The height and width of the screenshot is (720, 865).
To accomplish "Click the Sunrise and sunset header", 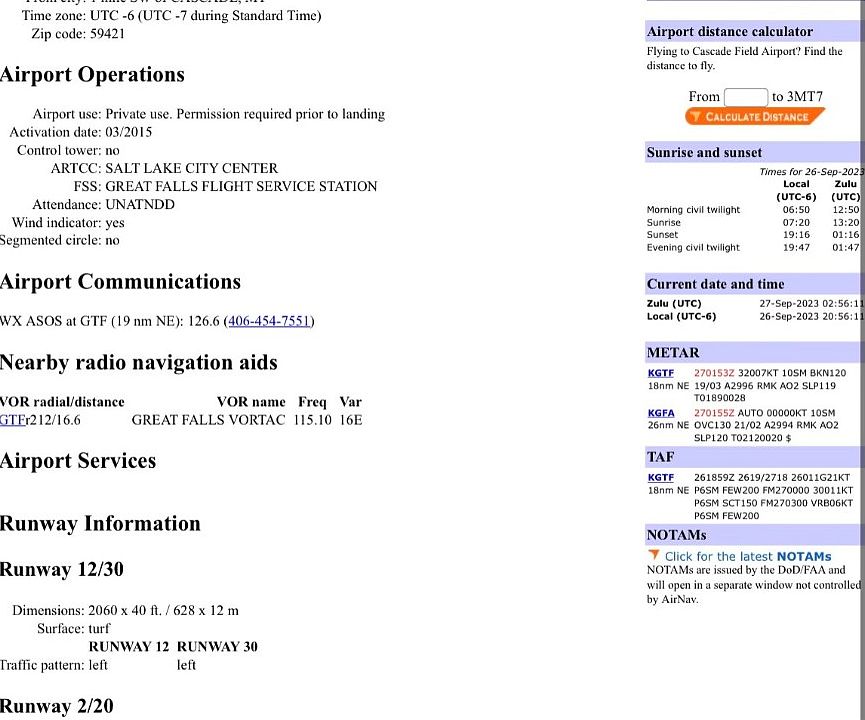I will (704, 152).
